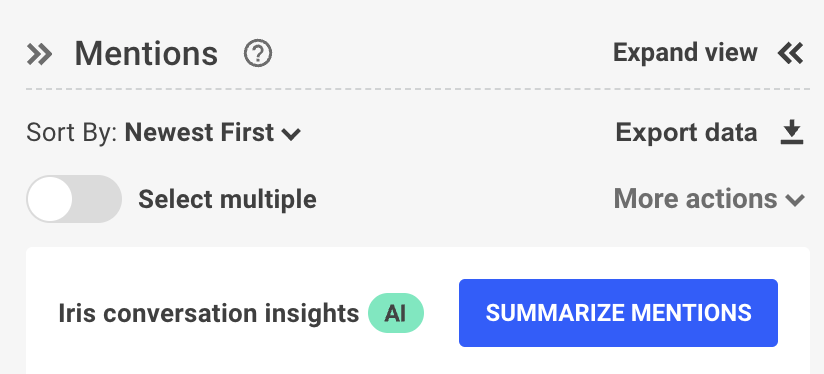
Task: Open the More actions dropdown
Action: pyautogui.click(x=709, y=199)
